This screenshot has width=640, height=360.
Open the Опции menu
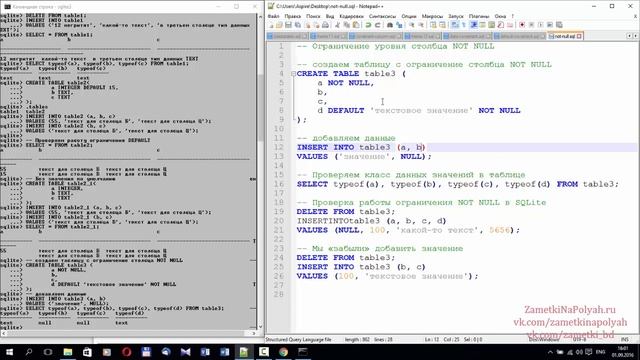(x=409, y=16)
